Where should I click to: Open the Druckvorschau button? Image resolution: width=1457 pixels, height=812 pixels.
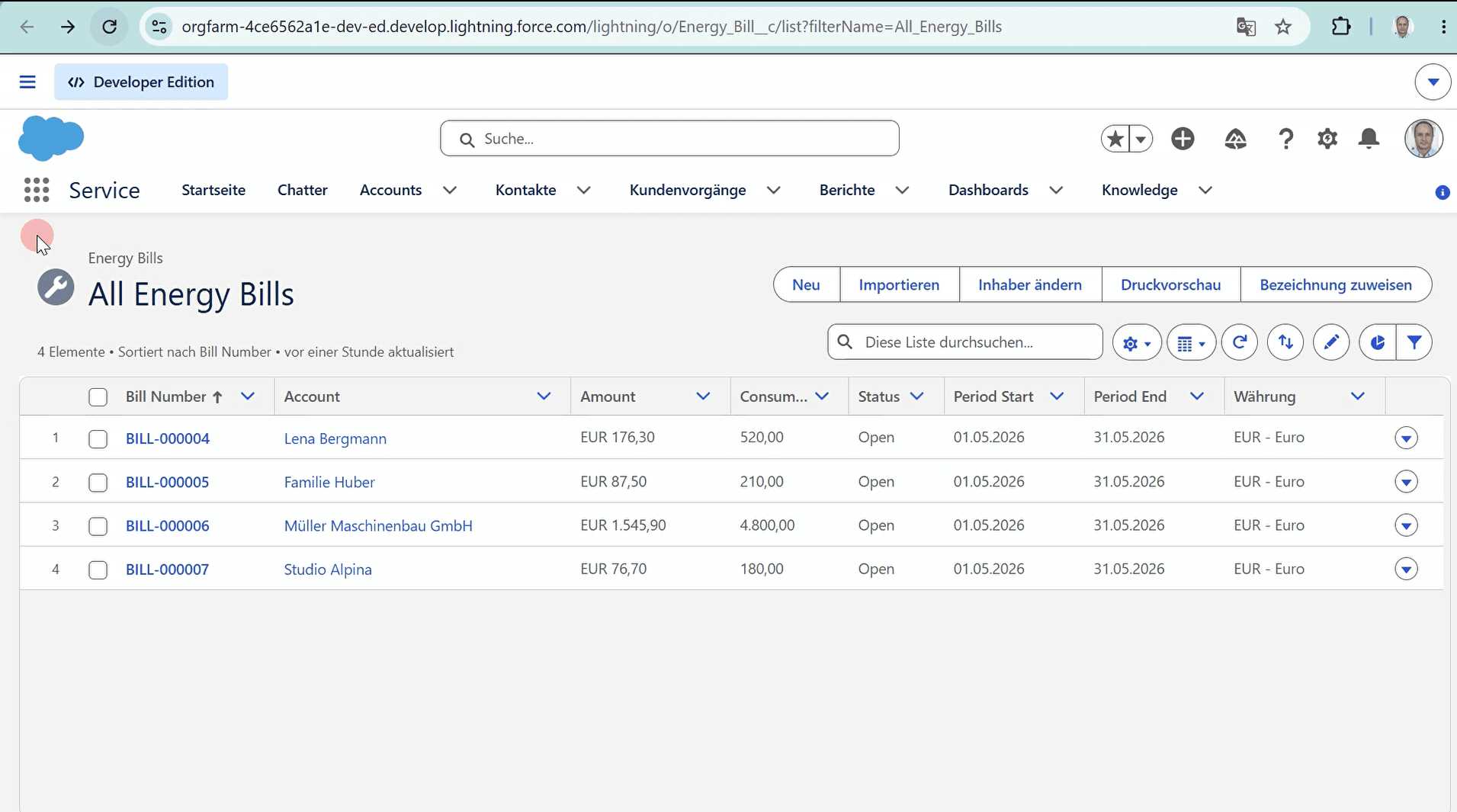1171,285
